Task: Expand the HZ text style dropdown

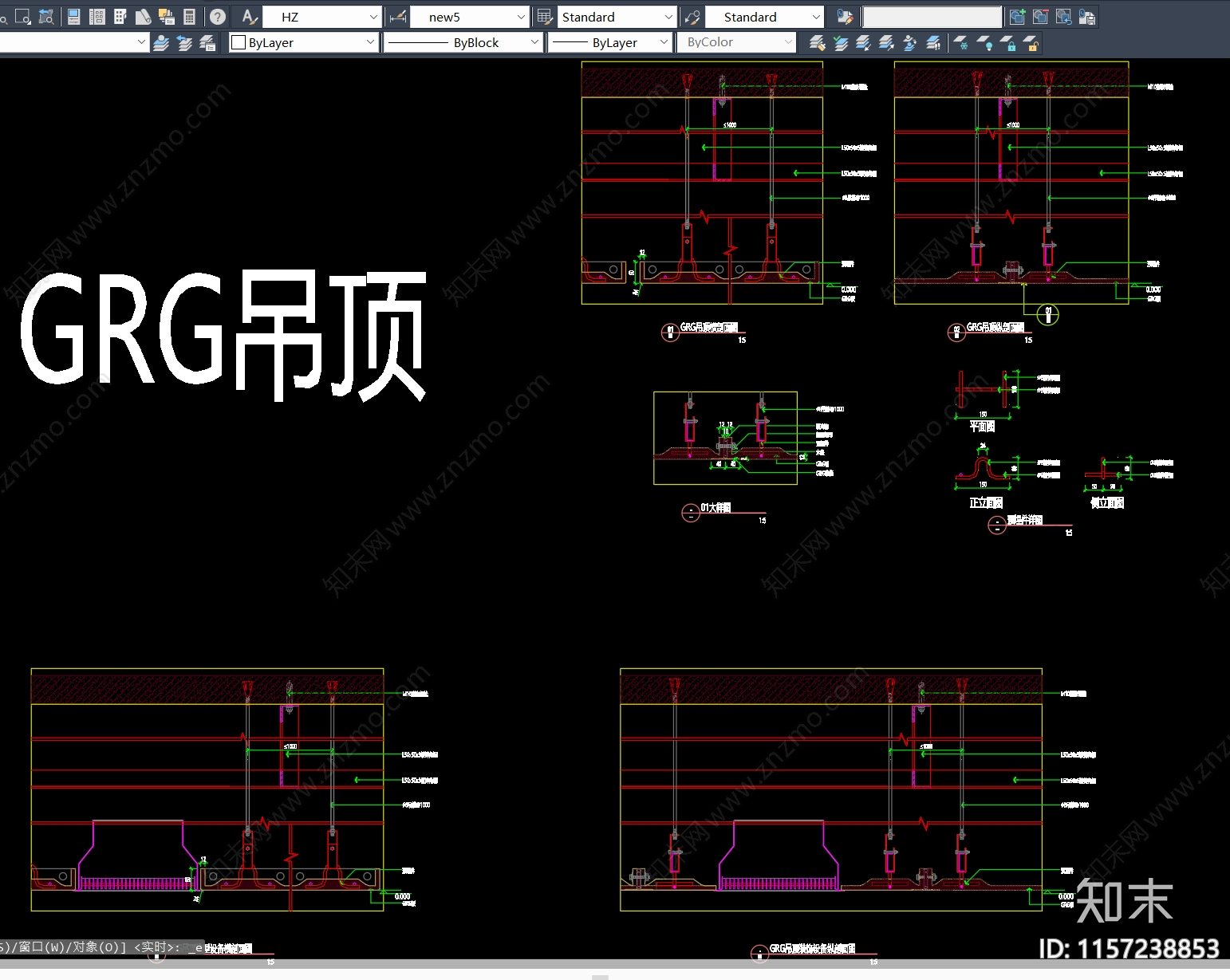Action: (x=373, y=17)
